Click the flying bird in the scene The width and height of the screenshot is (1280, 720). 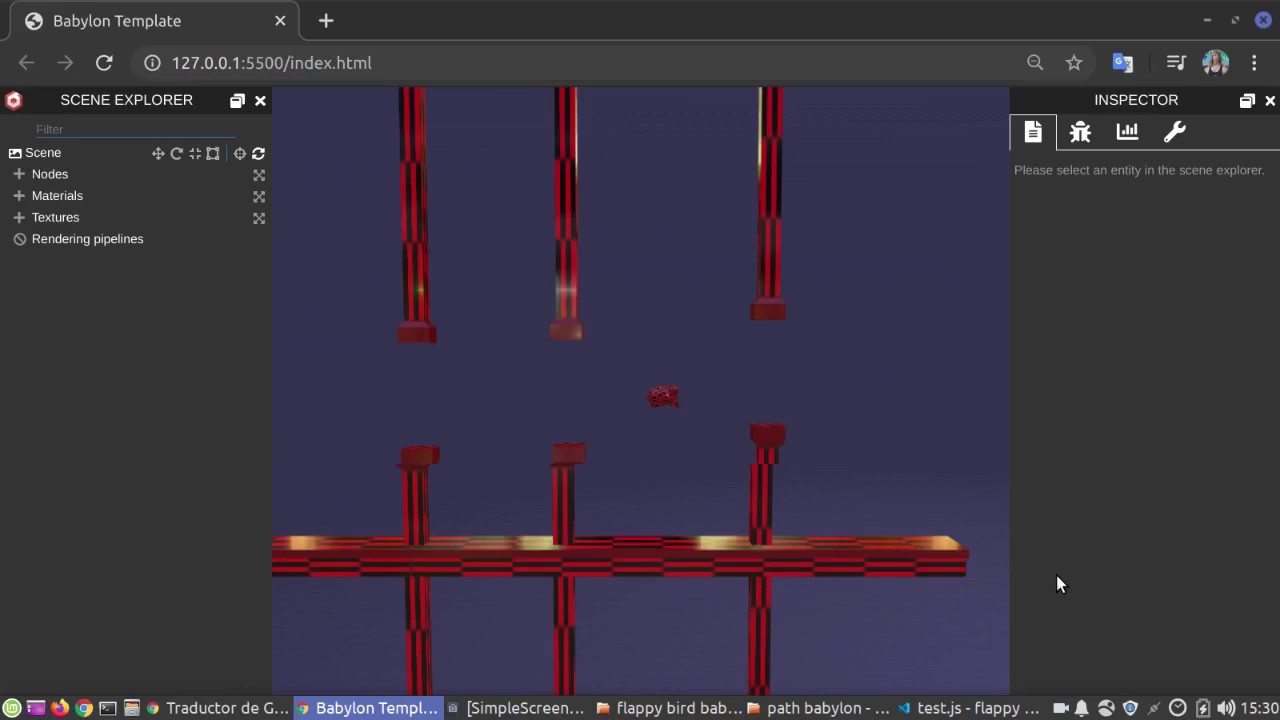(x=663, y=397)
